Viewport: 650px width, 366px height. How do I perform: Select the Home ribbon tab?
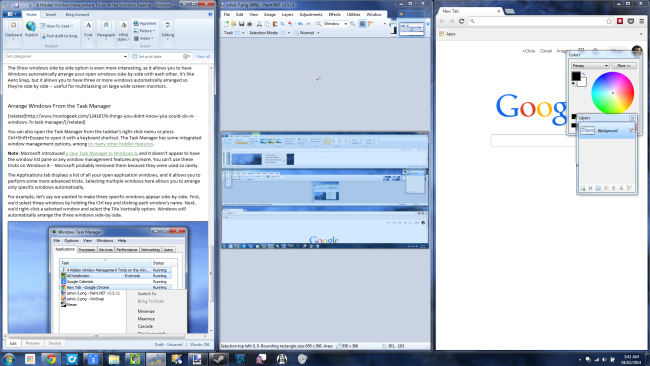31,15
